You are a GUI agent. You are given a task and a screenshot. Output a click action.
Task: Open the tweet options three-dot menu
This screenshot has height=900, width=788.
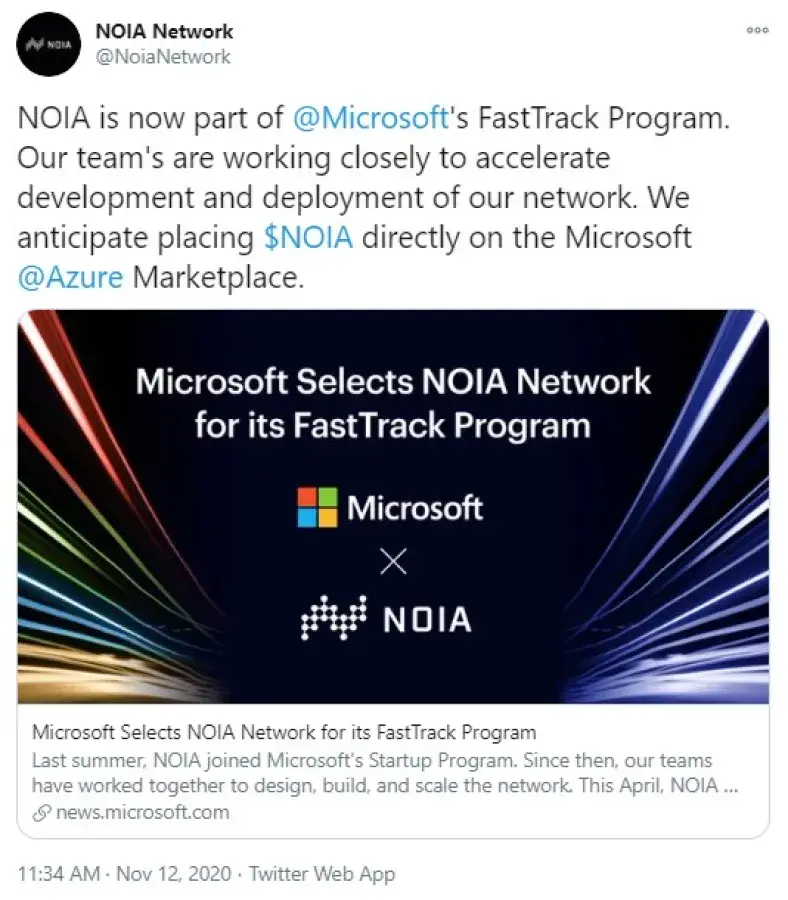click(756, 31)
